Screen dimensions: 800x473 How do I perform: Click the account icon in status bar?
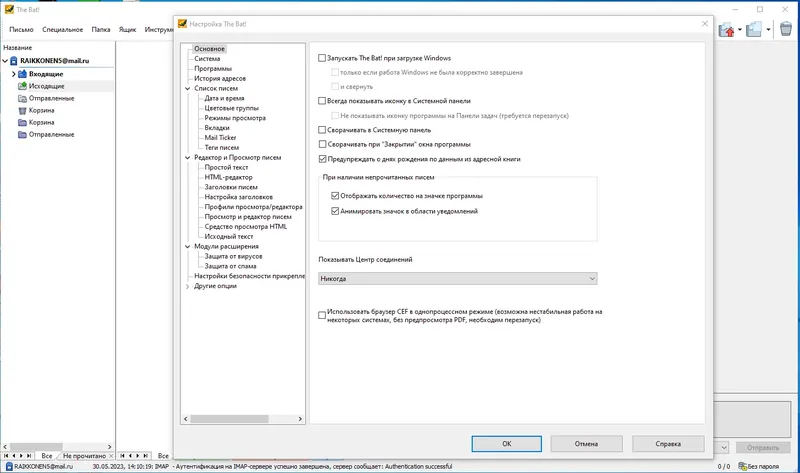tap(9, 466)
